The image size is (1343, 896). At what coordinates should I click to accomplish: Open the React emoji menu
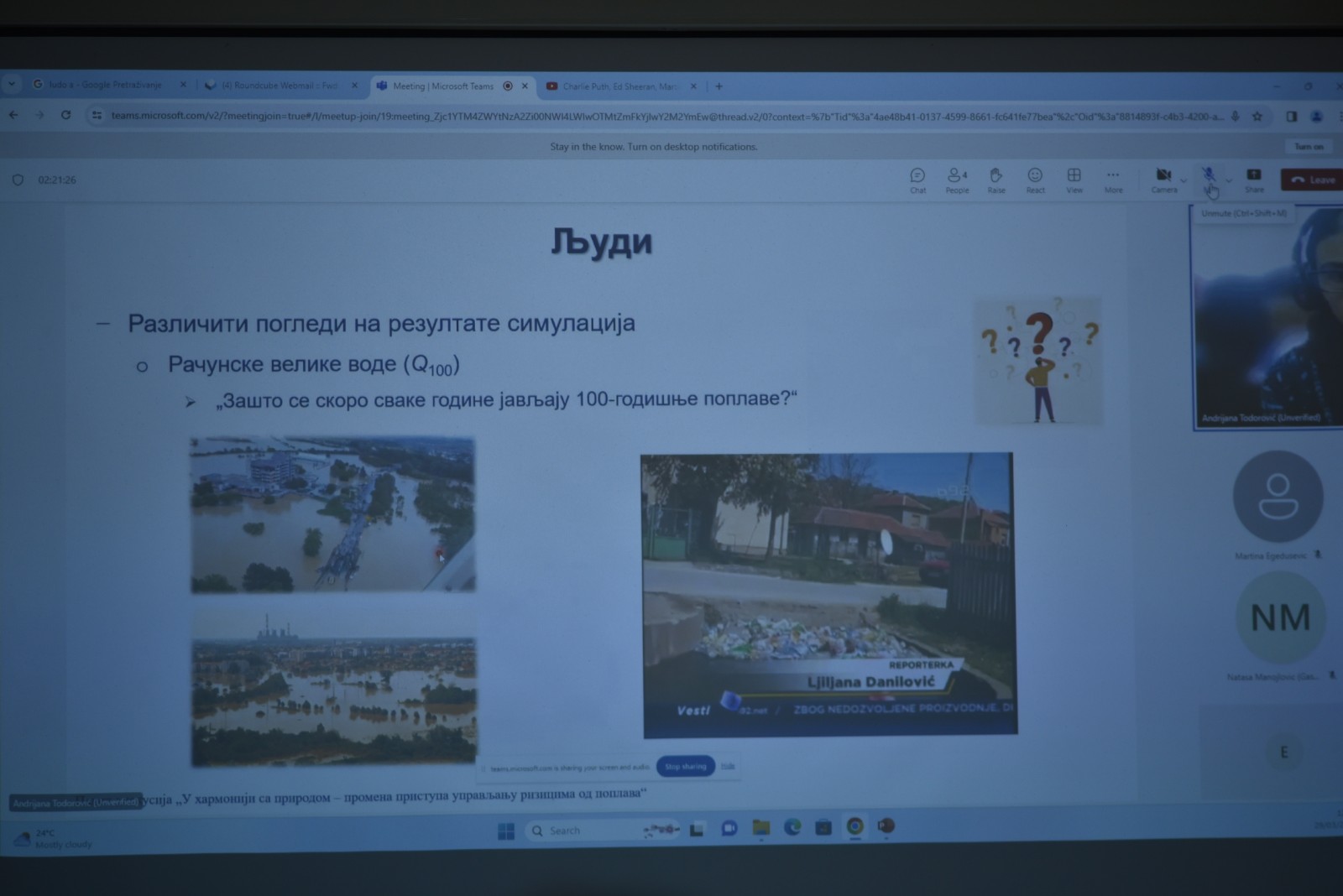click(x=1035, y=180)
